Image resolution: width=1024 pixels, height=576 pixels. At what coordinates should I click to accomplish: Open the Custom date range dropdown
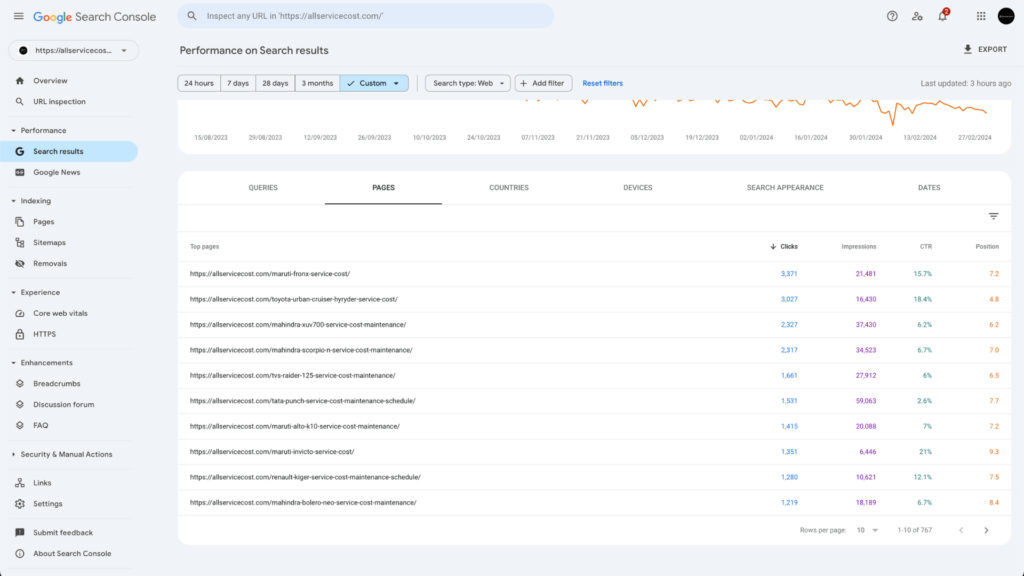coord(374,84)
